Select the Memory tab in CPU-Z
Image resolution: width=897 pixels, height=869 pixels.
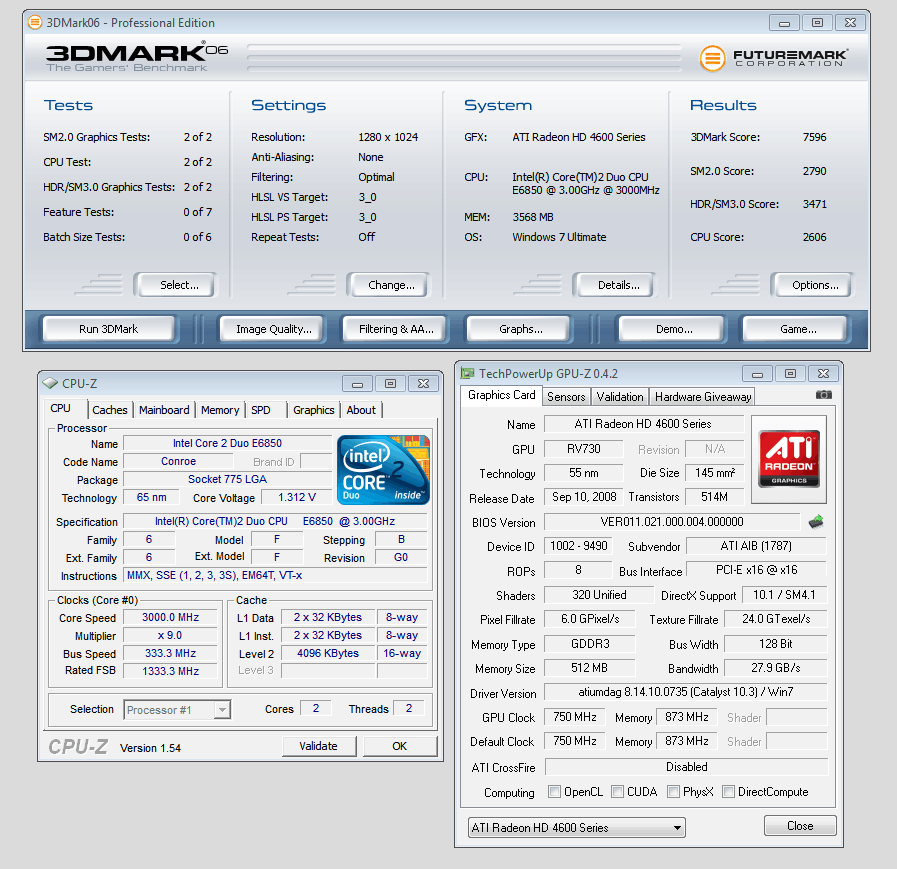[220, 410]
